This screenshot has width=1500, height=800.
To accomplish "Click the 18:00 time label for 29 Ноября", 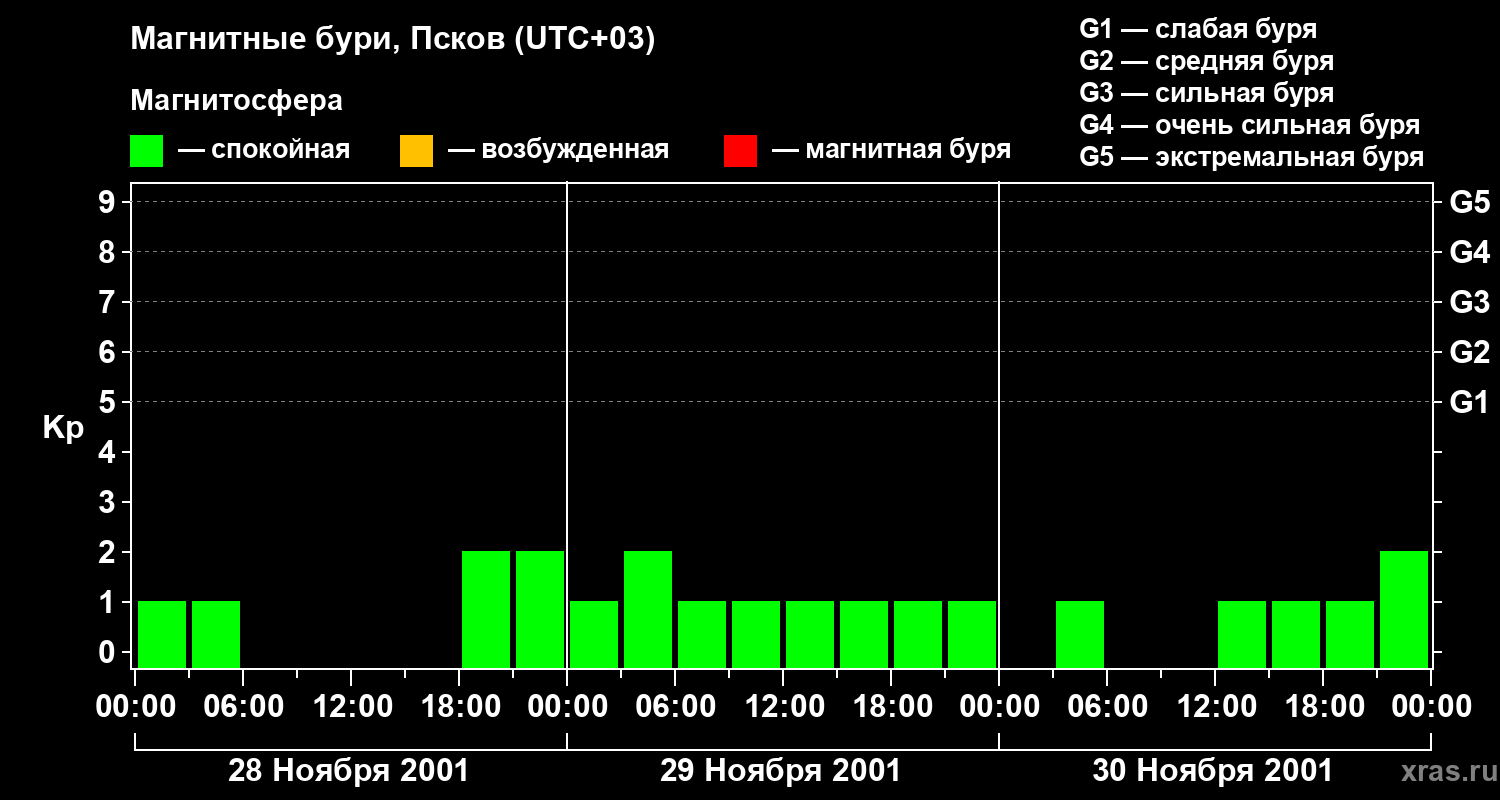I will (x=891, y=707).
